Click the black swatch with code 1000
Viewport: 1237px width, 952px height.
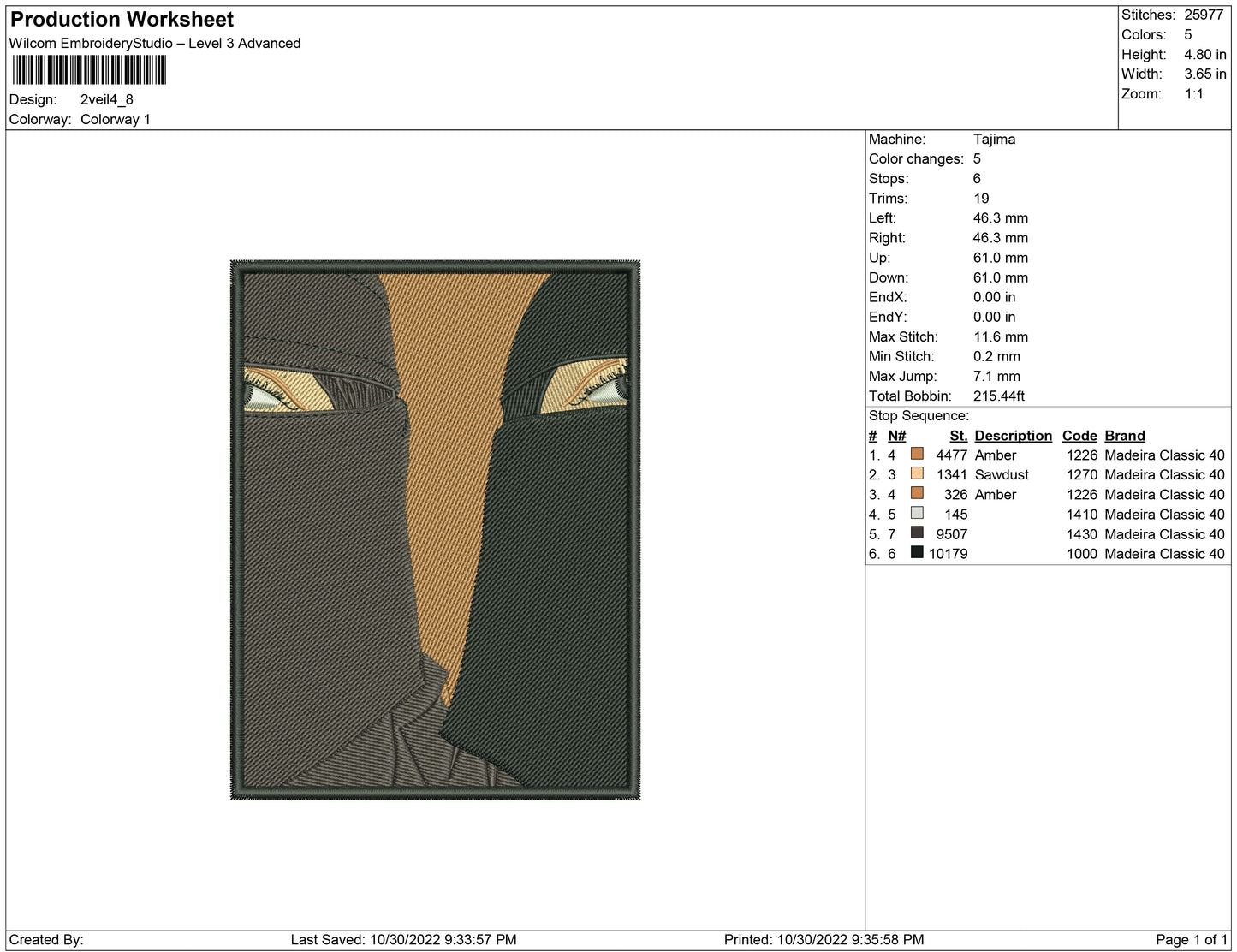click(917, 553)
